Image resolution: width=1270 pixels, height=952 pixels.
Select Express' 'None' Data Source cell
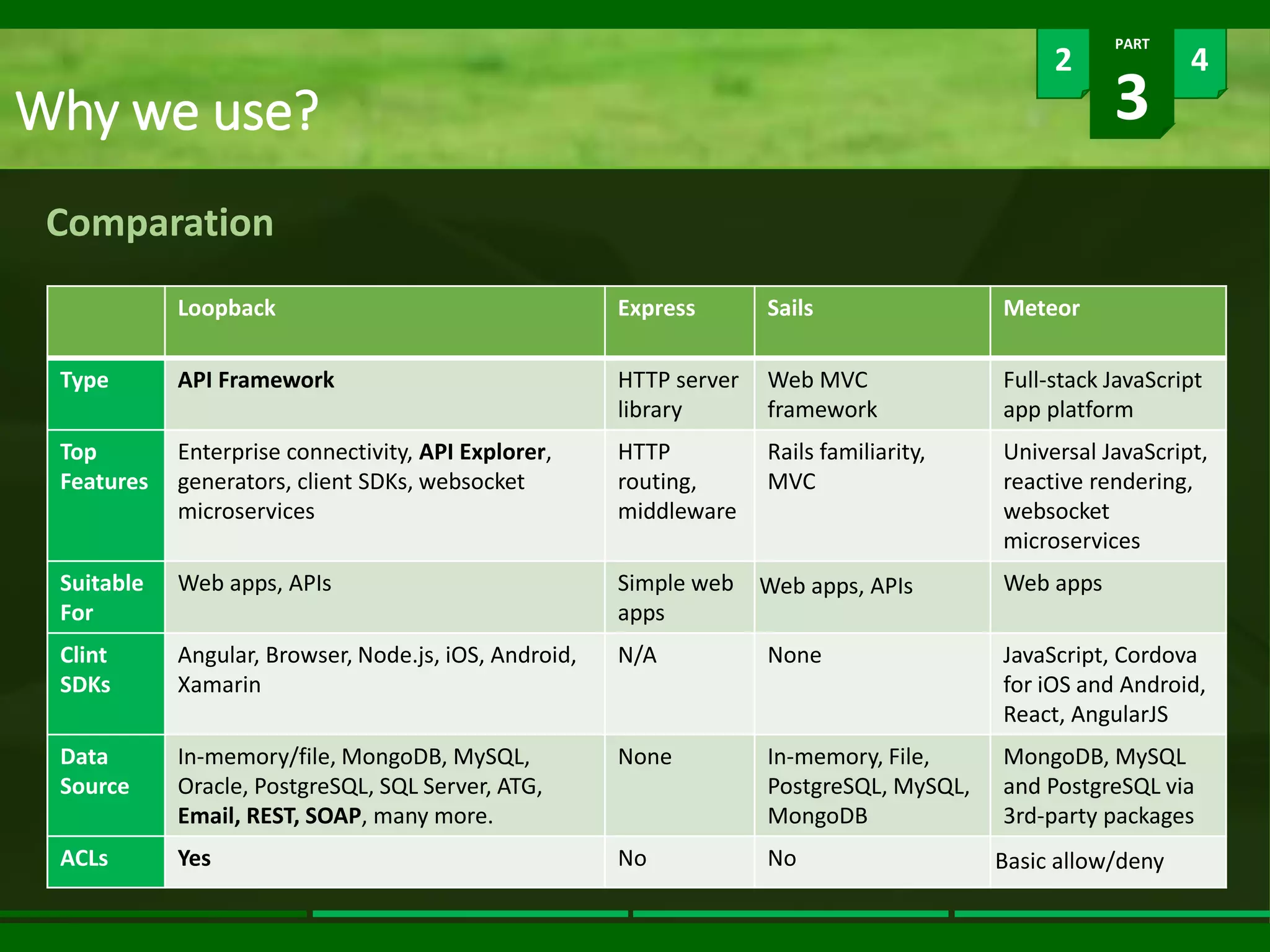click(680, 786)
